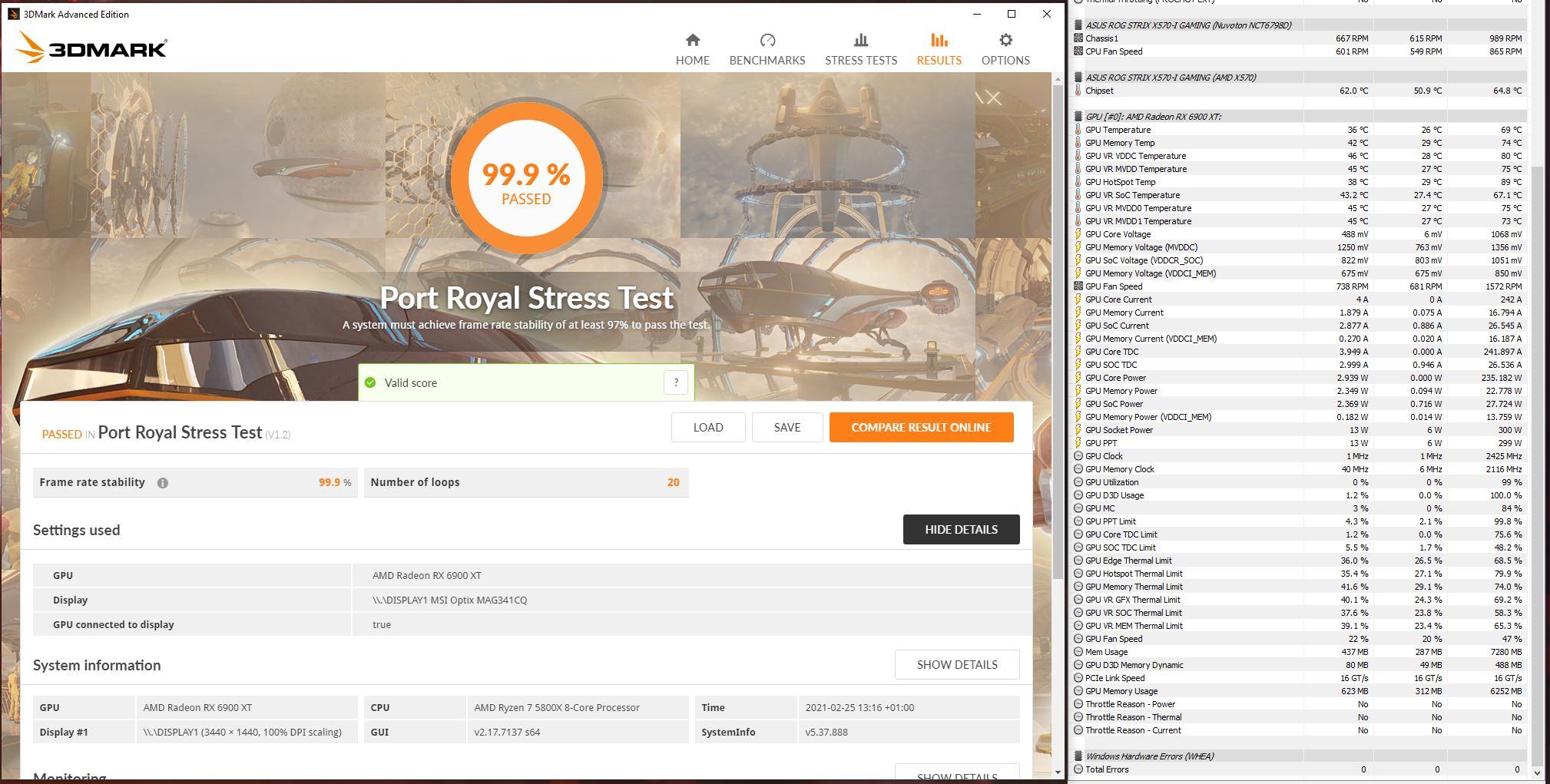Image resolution: width=1550 pixels, height=784 pixels.
Task: Click the GPU Fan Speed fan icon
Action: (x=1078, y=286)
